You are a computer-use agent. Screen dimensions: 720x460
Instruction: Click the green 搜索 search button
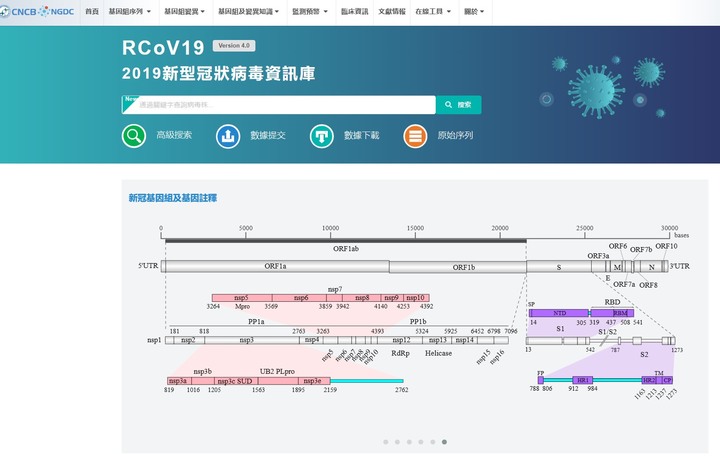pyautogui.click(x=459, y=105)
